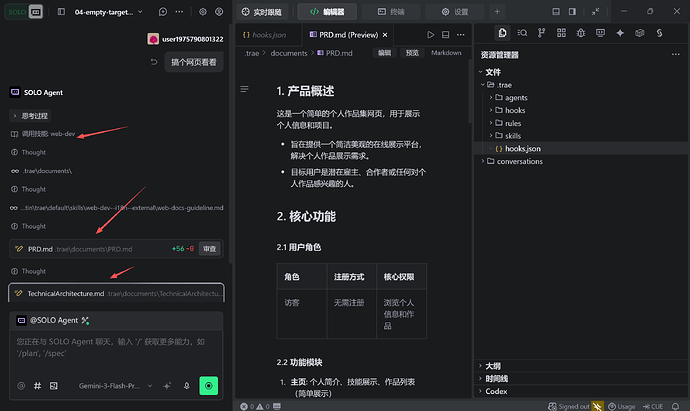
Task: Open the Explorer files icon
Action: [503, 33]
